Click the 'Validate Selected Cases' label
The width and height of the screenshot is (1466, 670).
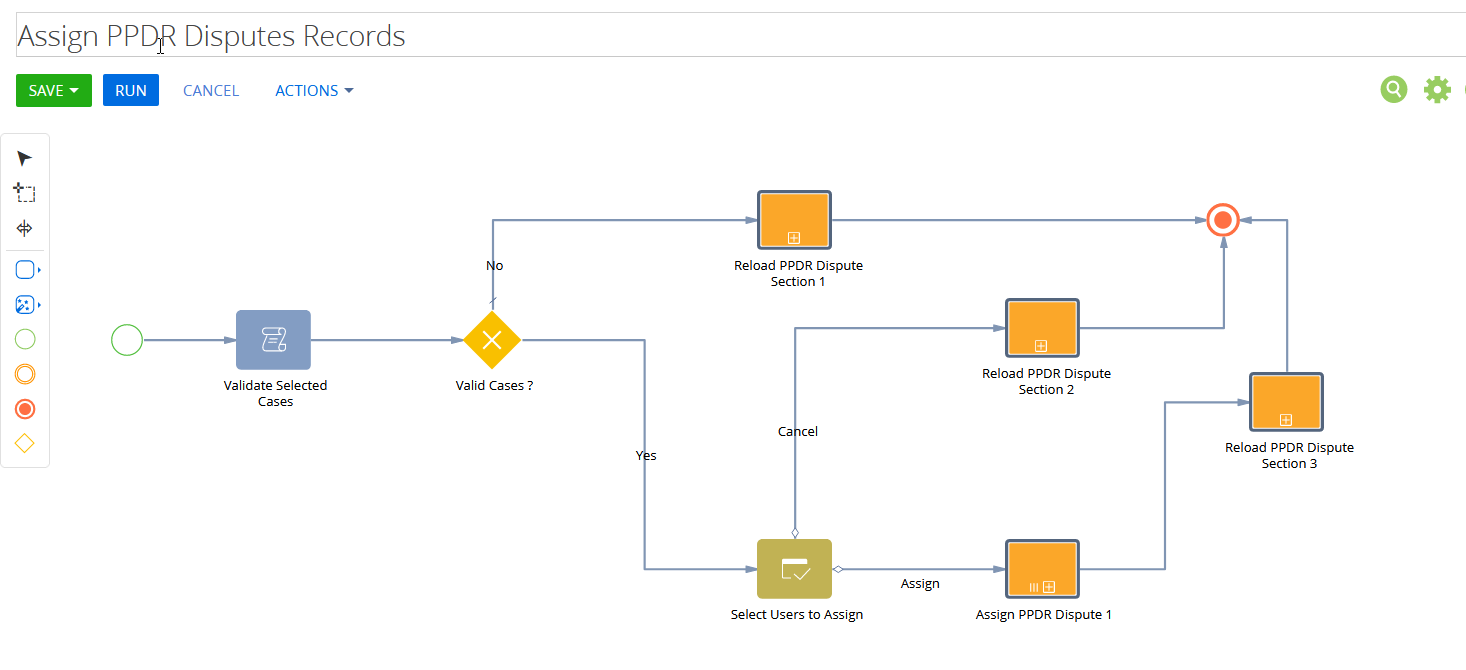pyautogui.click(x=275, y=393)
